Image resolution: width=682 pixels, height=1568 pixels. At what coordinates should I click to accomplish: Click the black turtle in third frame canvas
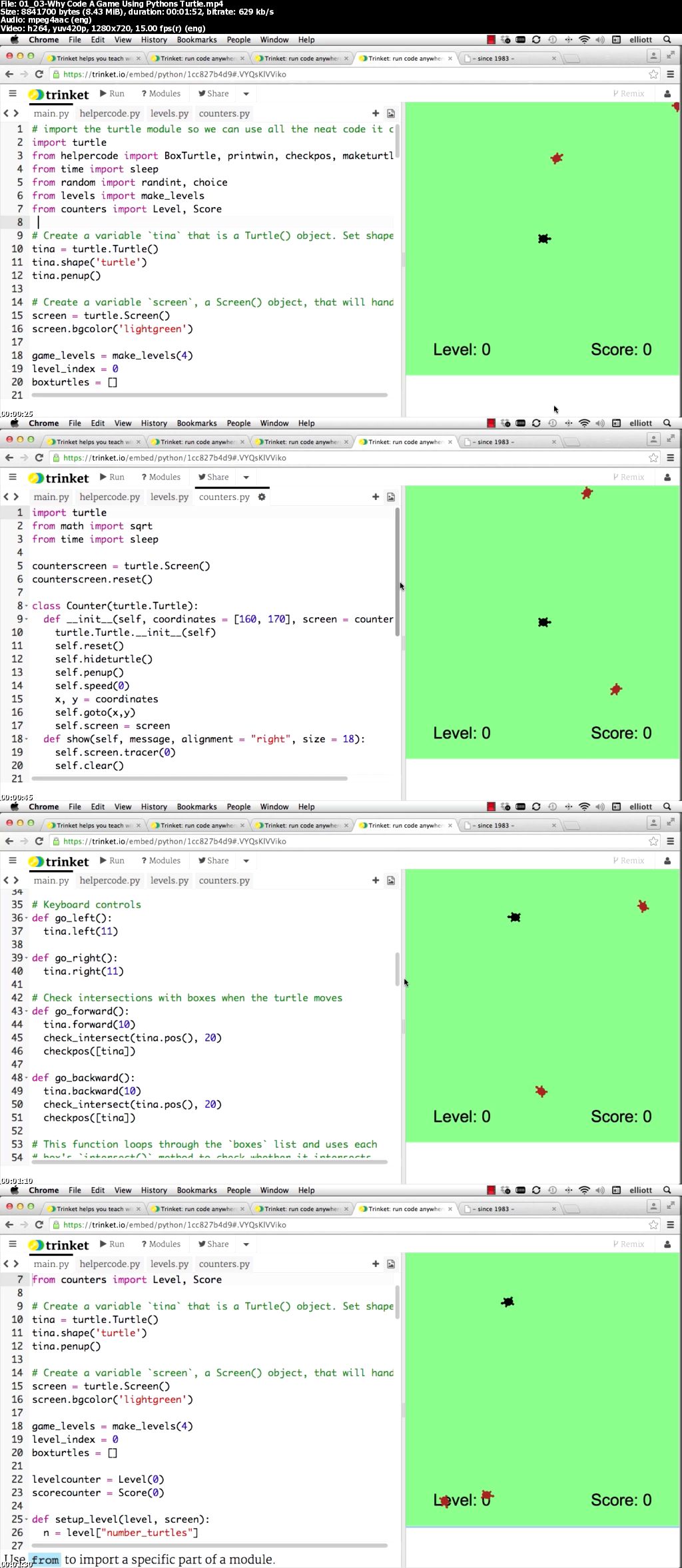(x=514, y=917)
